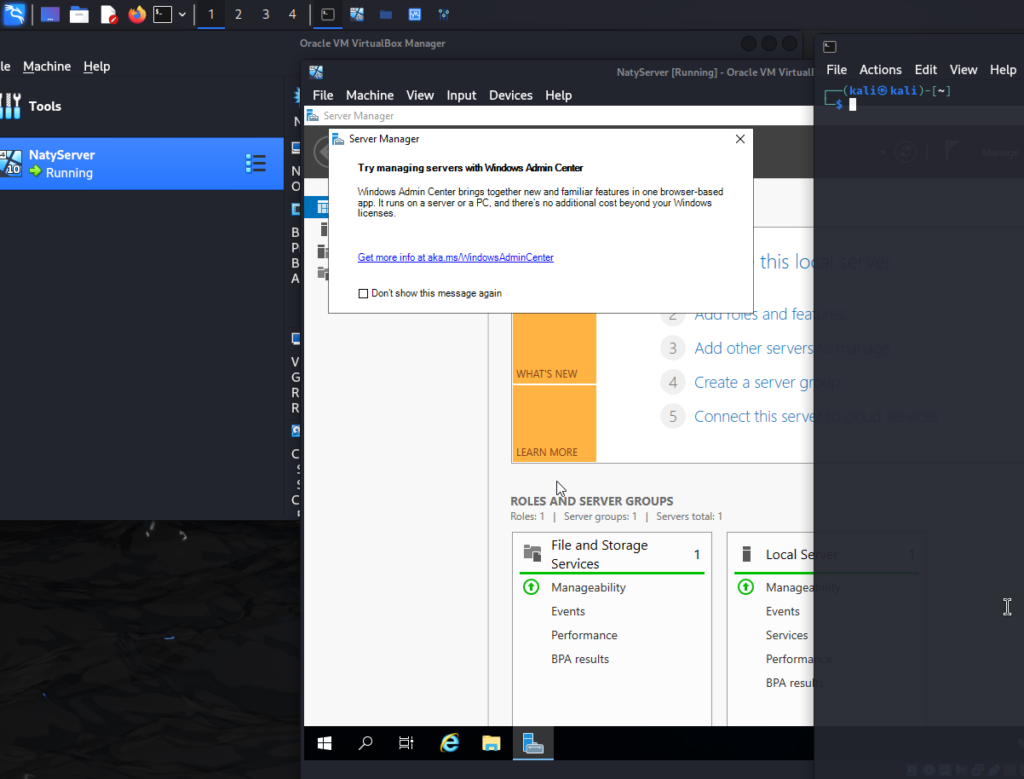The height and width of the screenshot is (779, 1024).
Task: Open Kali applications menu dragon icon
Action: point(14,14)
